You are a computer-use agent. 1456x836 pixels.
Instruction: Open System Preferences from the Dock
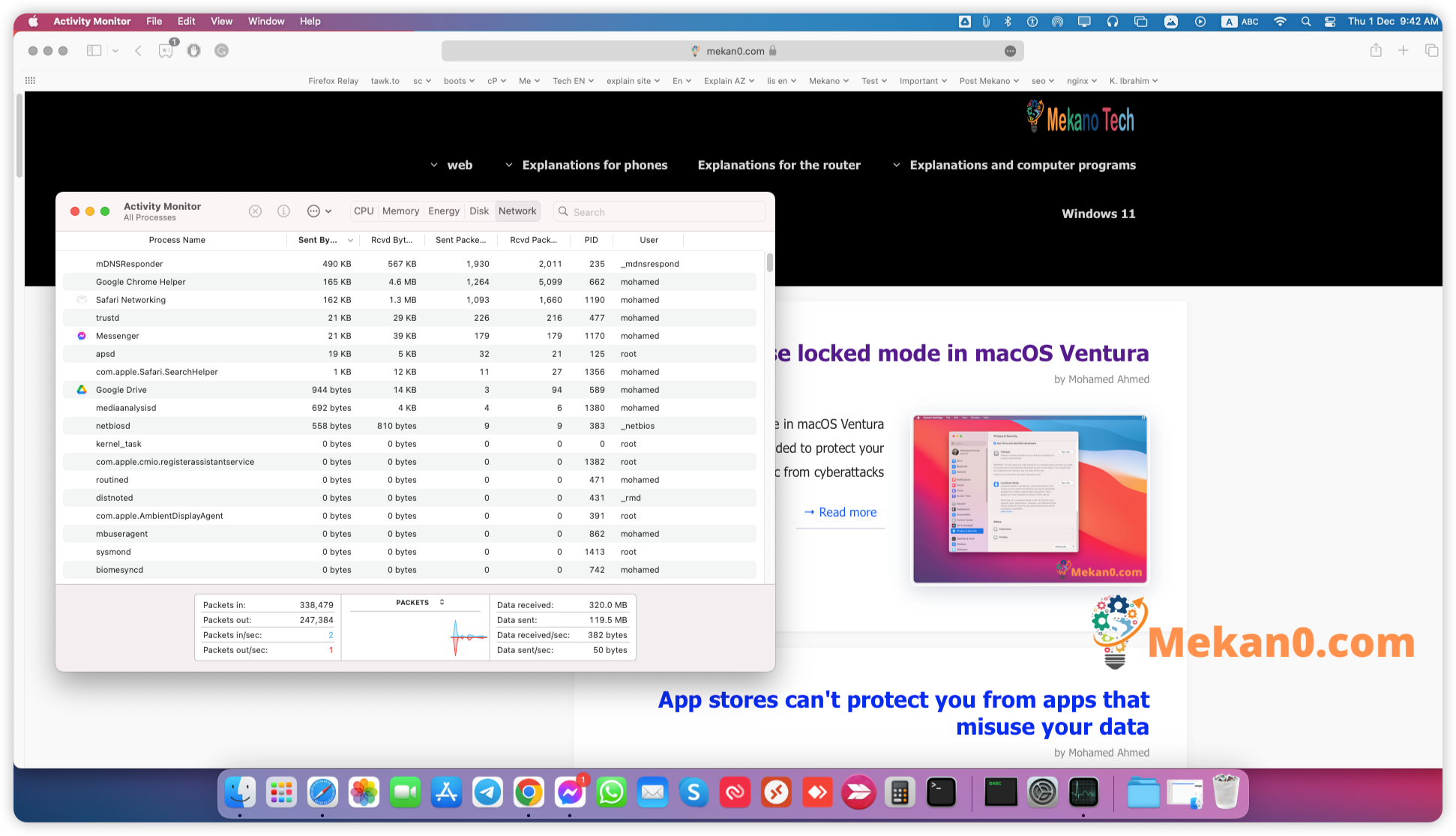[1042, 793]
